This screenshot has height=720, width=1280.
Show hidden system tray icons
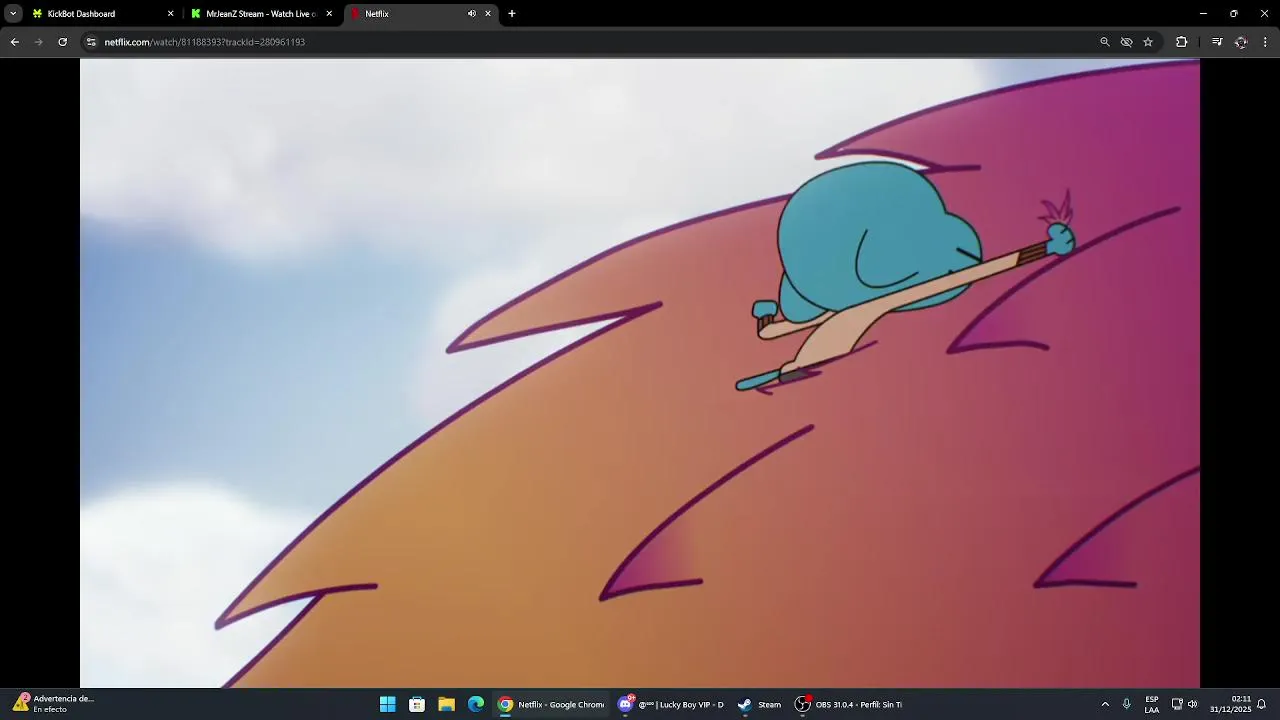[1105, 704]
